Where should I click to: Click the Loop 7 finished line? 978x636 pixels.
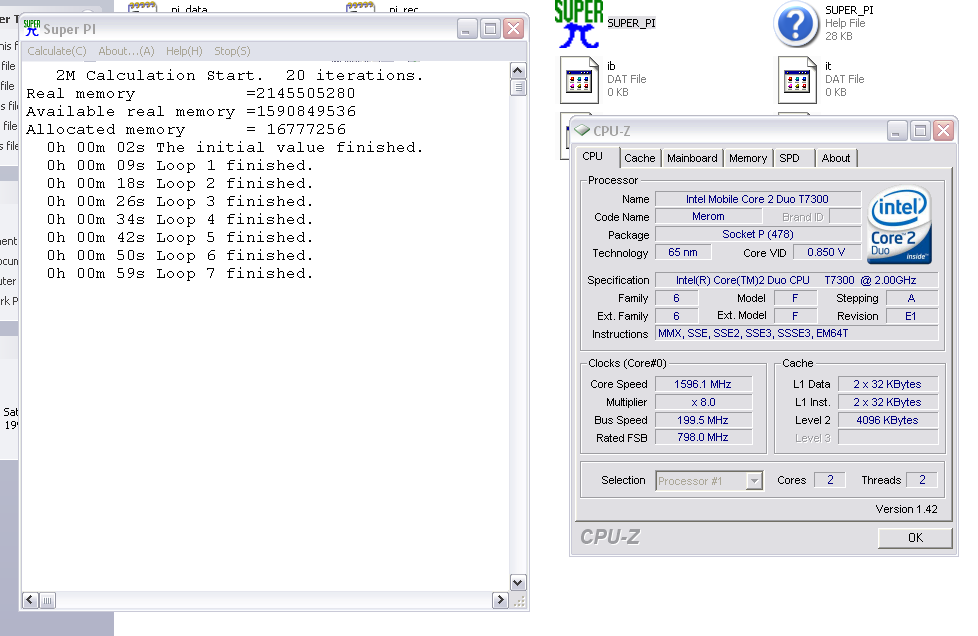[x=180, y=273]
